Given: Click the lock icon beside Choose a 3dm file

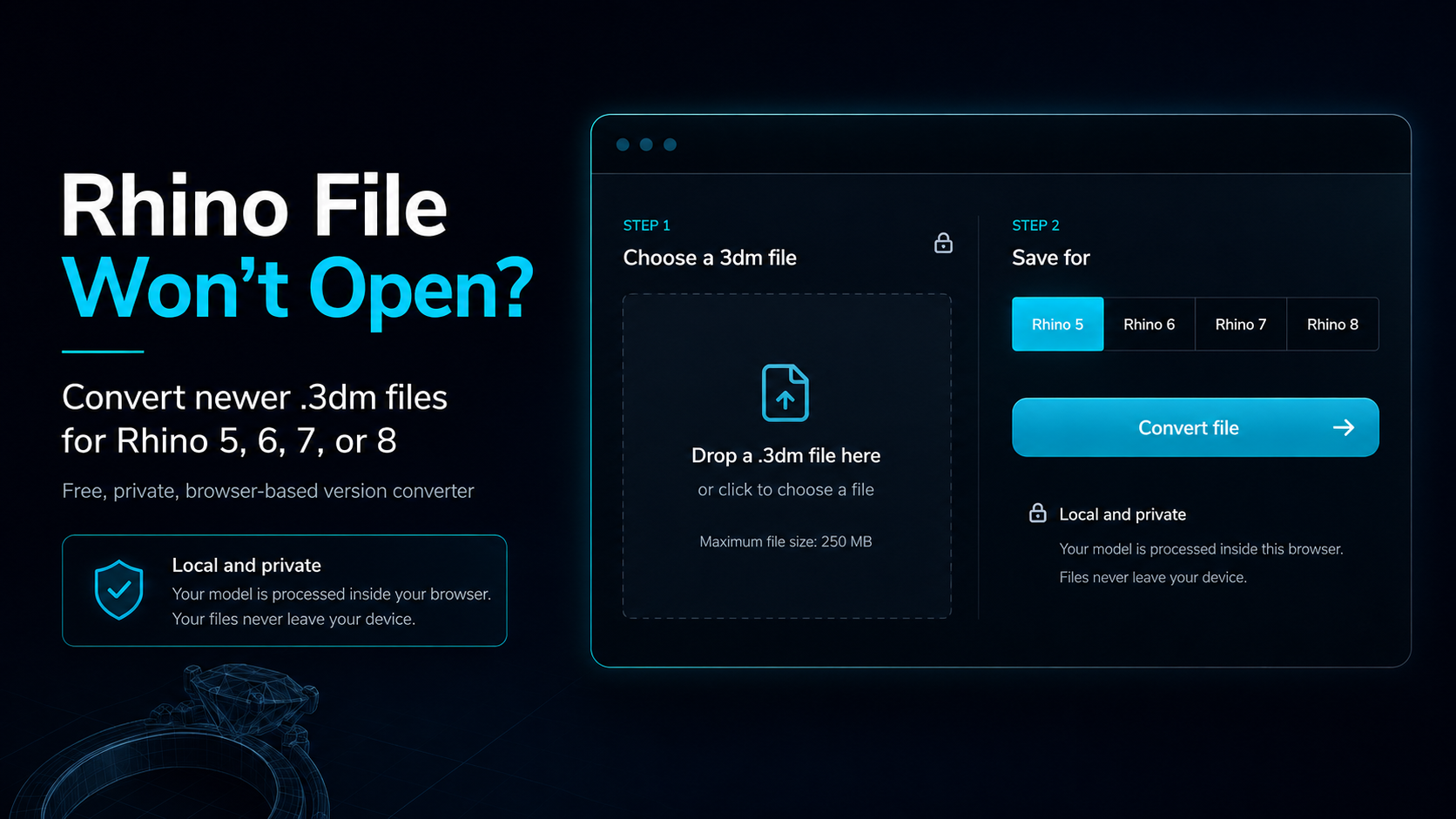Looking at the screenshot, I should coord(943,243).
